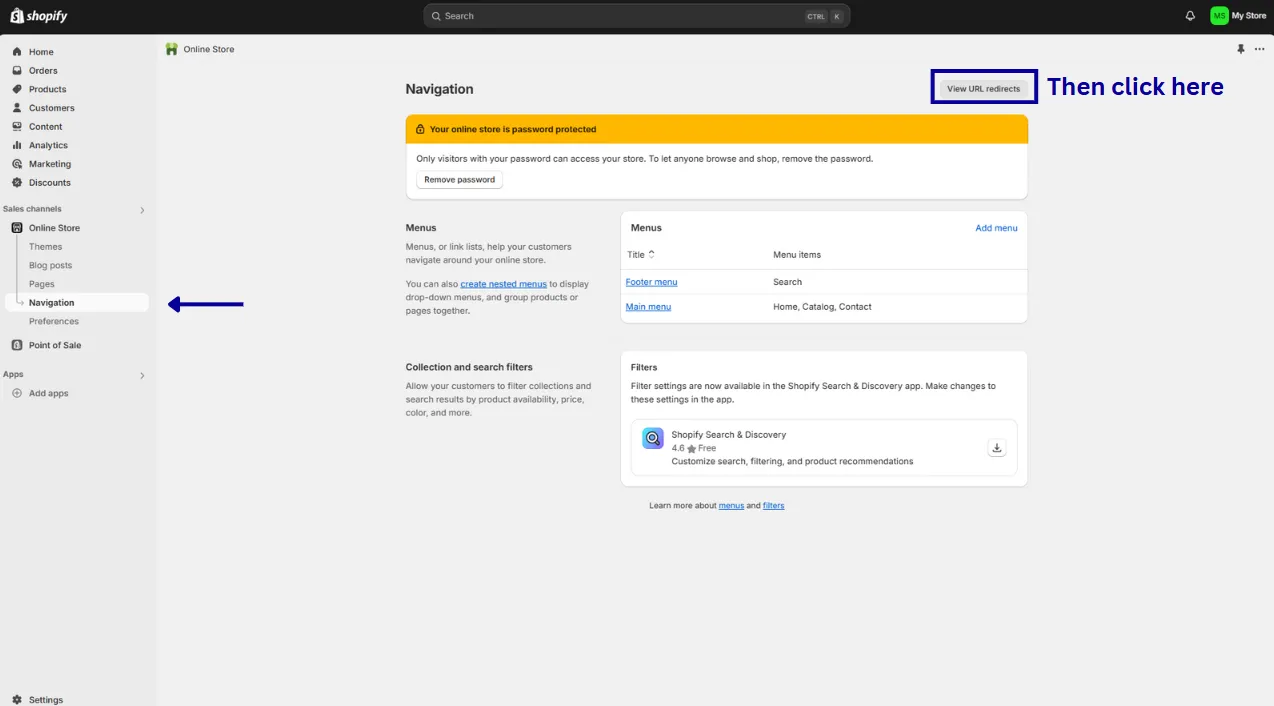Open the three-dot more actions menu

[x=1259, y=49]
